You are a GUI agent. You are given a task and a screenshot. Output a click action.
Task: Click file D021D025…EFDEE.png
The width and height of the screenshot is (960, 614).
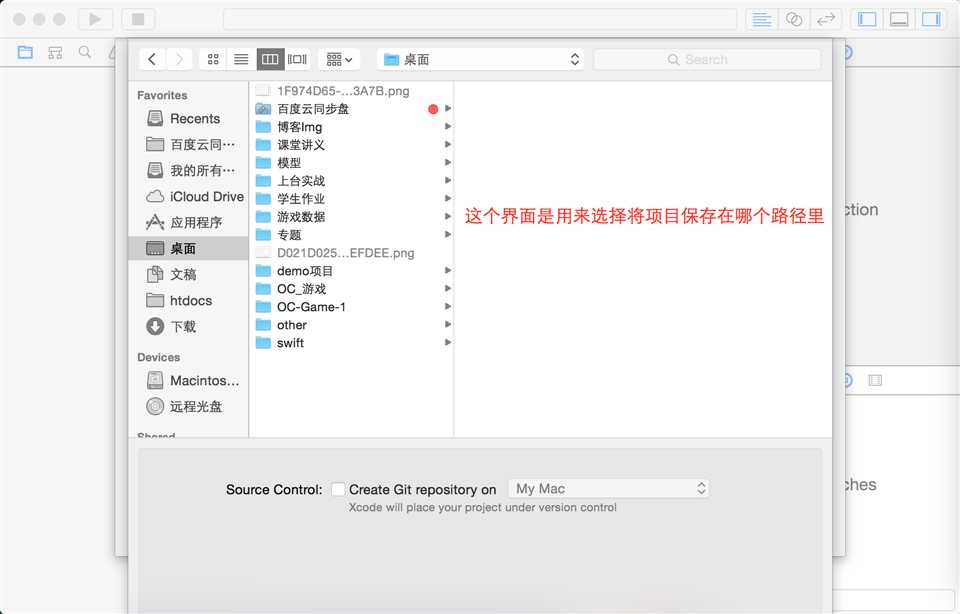(352, 253)
